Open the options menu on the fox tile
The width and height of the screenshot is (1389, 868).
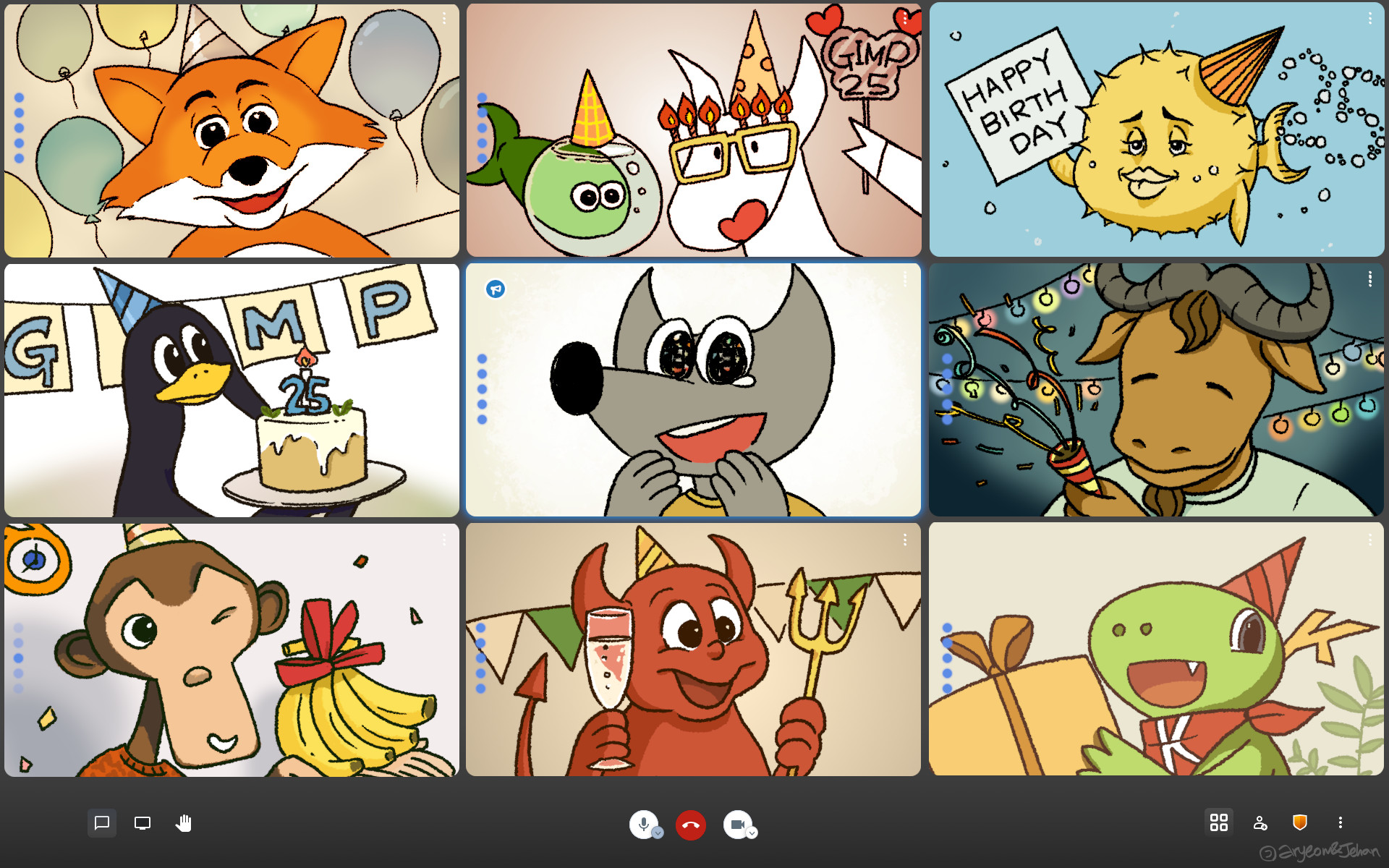[444, 18]
